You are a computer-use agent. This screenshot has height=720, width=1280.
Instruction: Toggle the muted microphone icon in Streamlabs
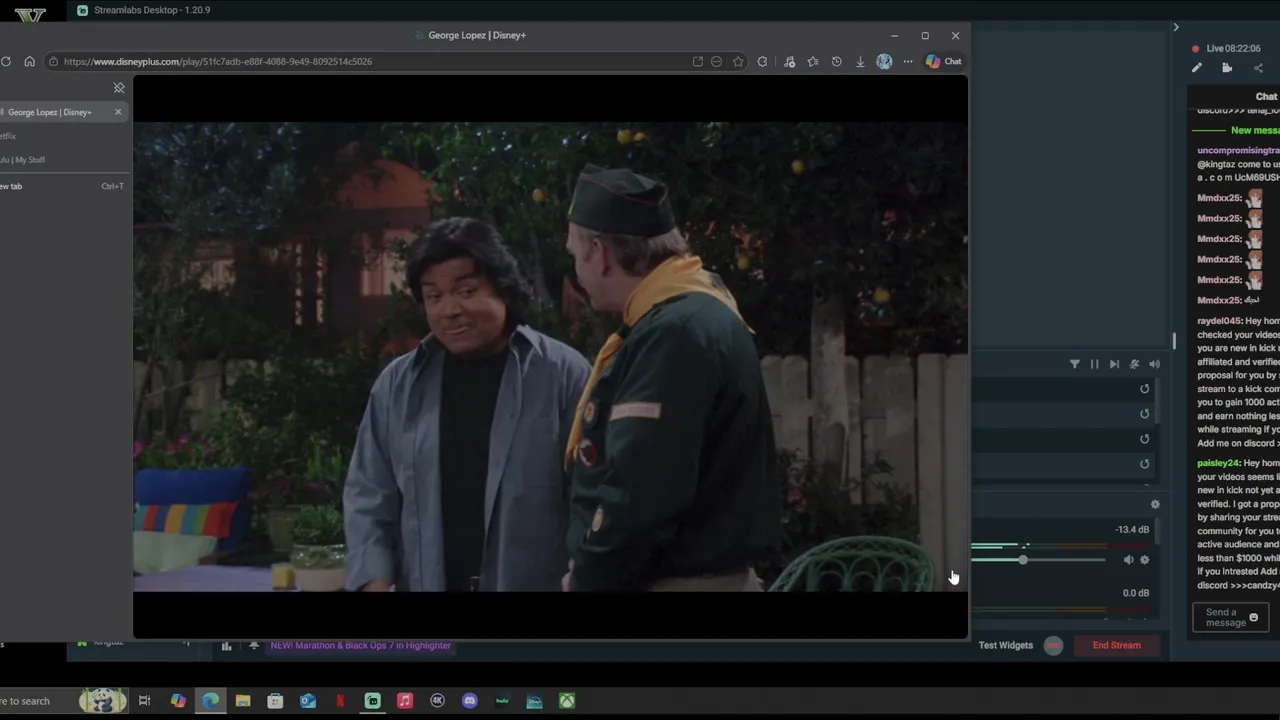(x=1134, y=365)
